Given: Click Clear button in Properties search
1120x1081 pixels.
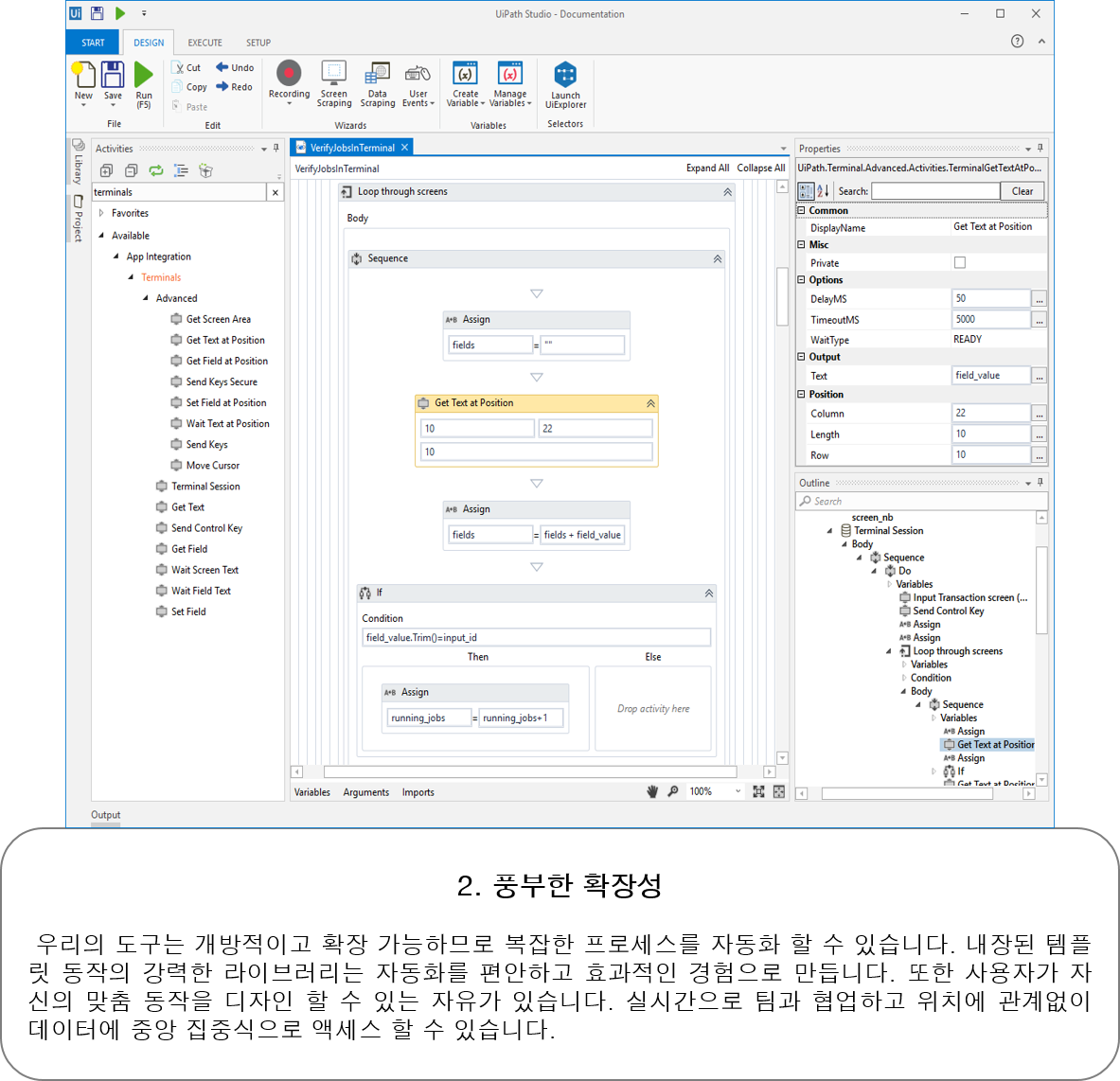Looking at the screenshot, I should (x=1022, y=191).
